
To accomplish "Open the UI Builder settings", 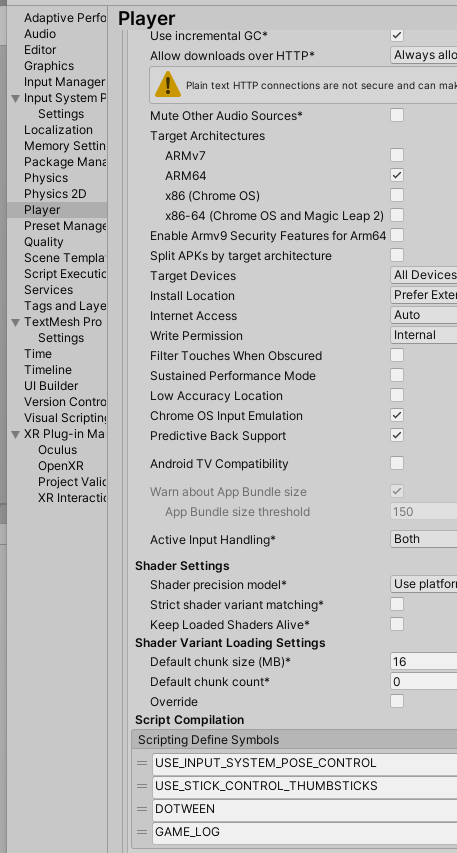I will pos(51,386).
